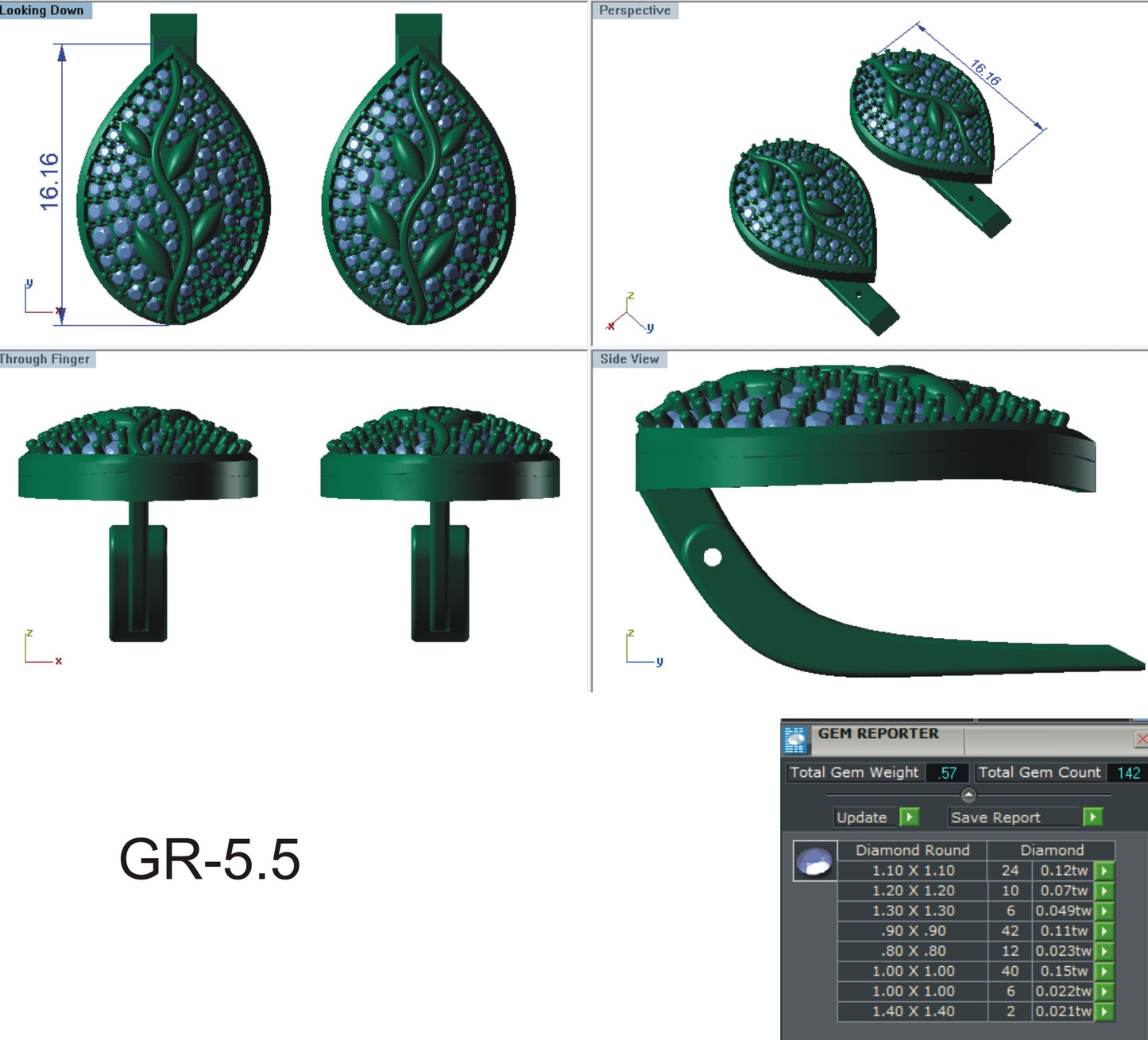This screenshot has height=1040, width=1148.
Task: Select the Perspective viewport title
Action: click(x=636, y=10)
